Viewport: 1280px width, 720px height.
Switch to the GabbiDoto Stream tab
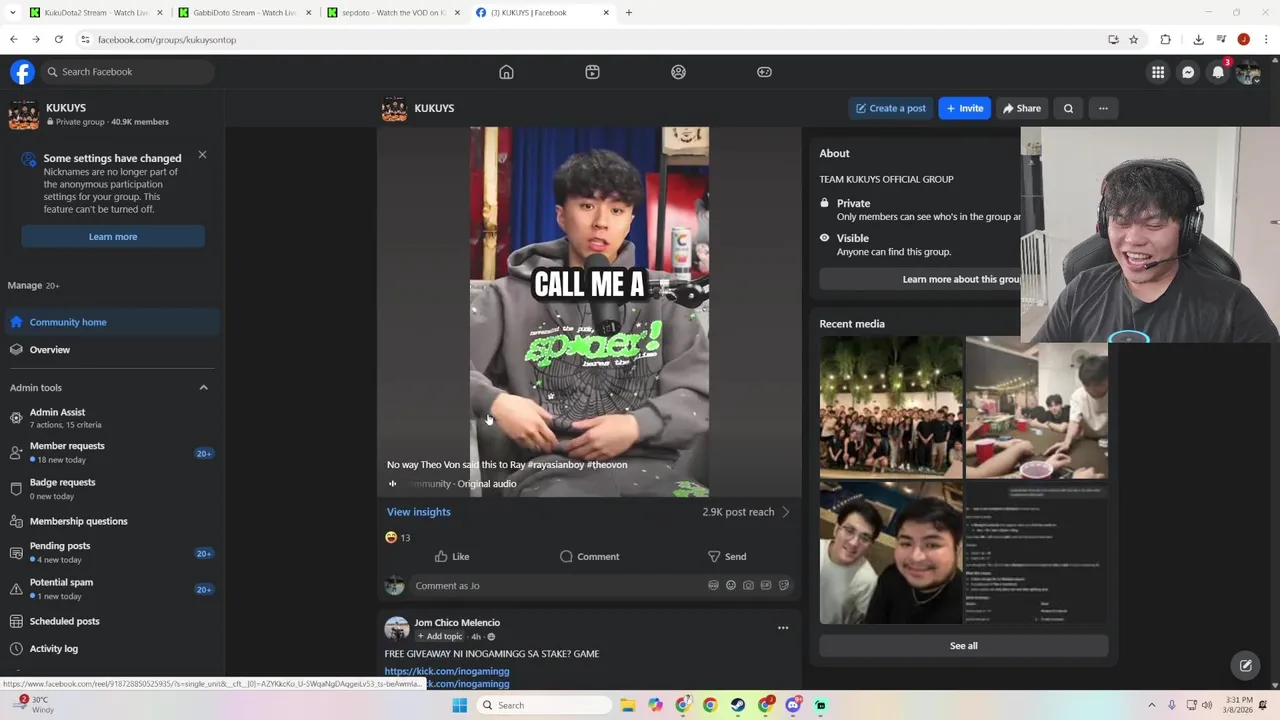coord(245,12)
